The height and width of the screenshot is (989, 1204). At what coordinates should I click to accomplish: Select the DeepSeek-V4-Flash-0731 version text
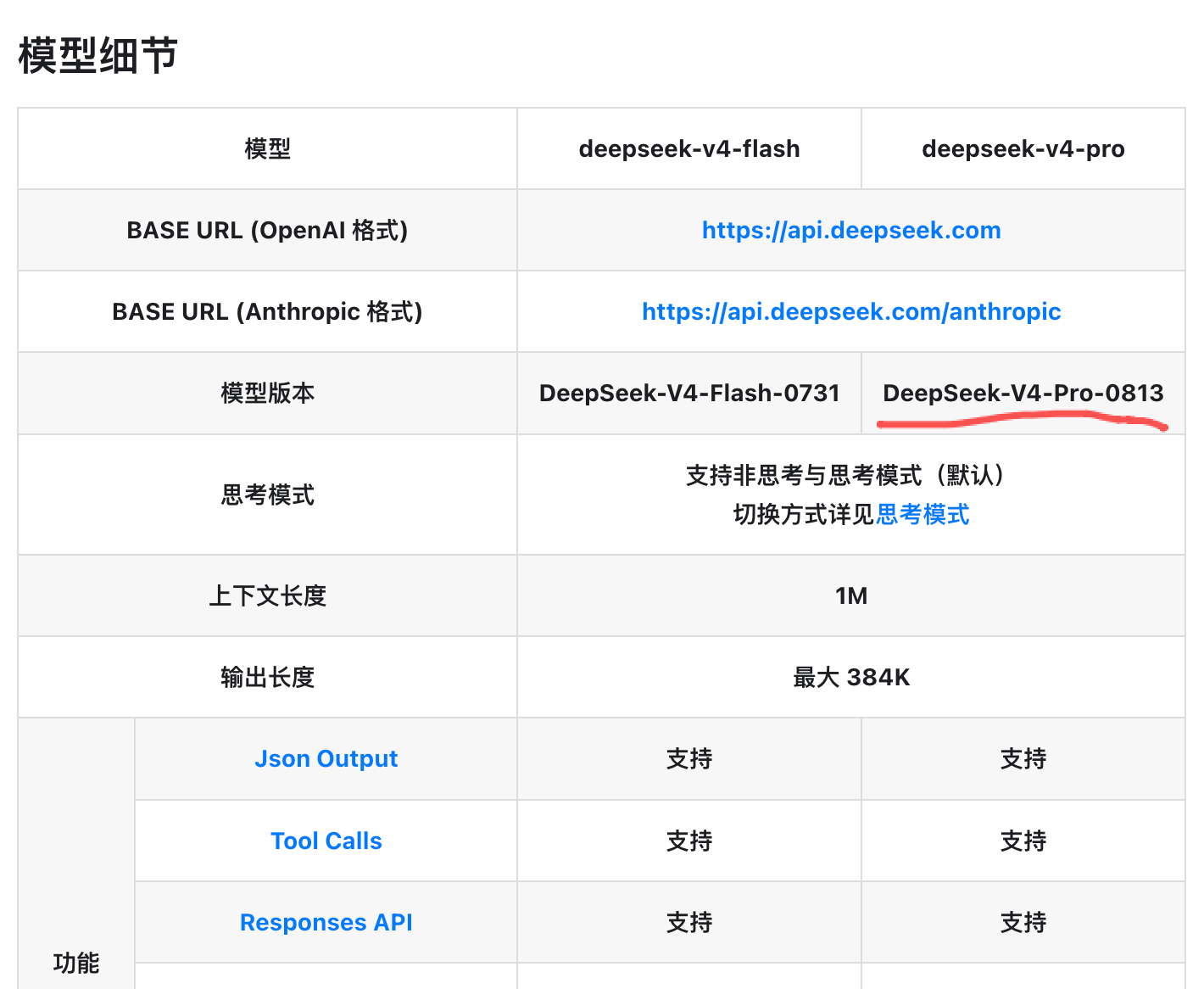tap(689, 394)
